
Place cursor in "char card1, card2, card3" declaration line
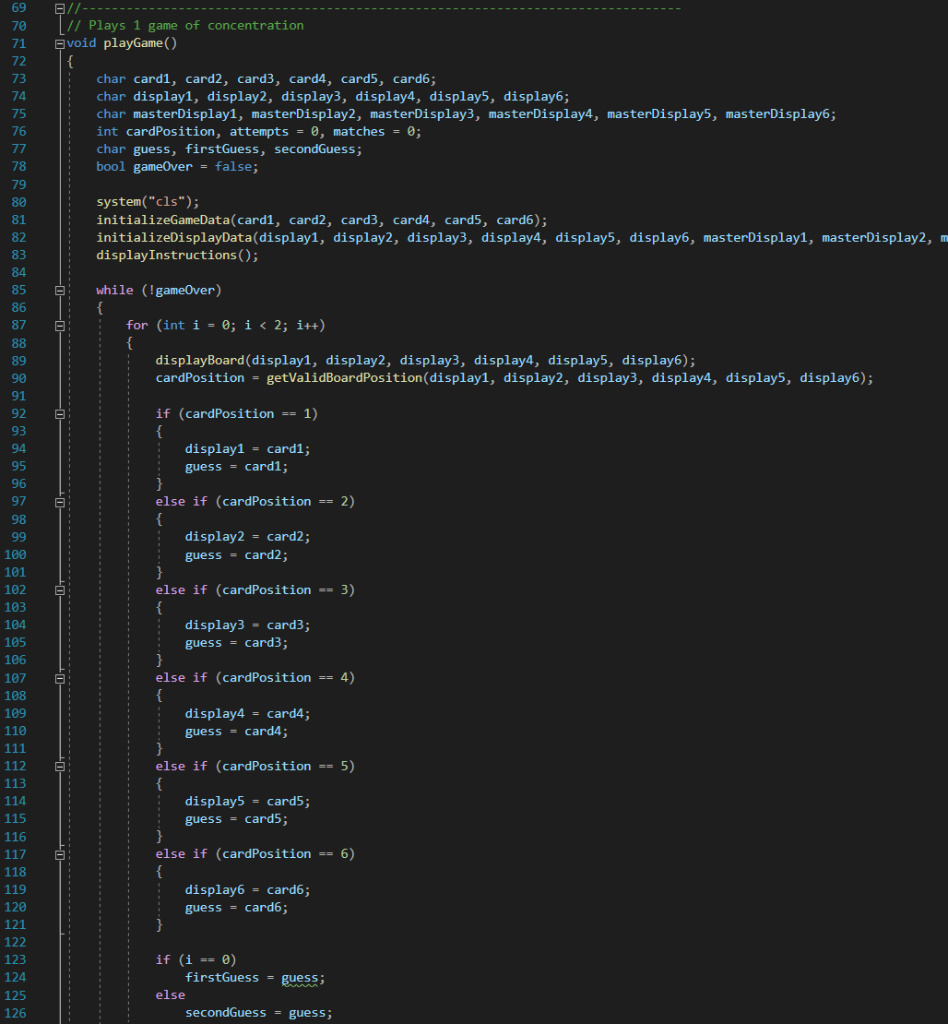tap(266, 78)
